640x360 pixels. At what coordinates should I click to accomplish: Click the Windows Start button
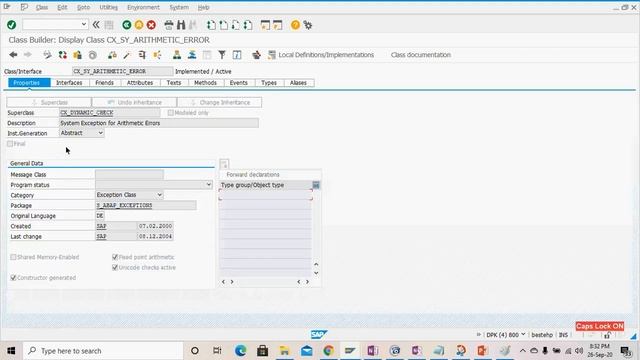[x=11, y=351]
